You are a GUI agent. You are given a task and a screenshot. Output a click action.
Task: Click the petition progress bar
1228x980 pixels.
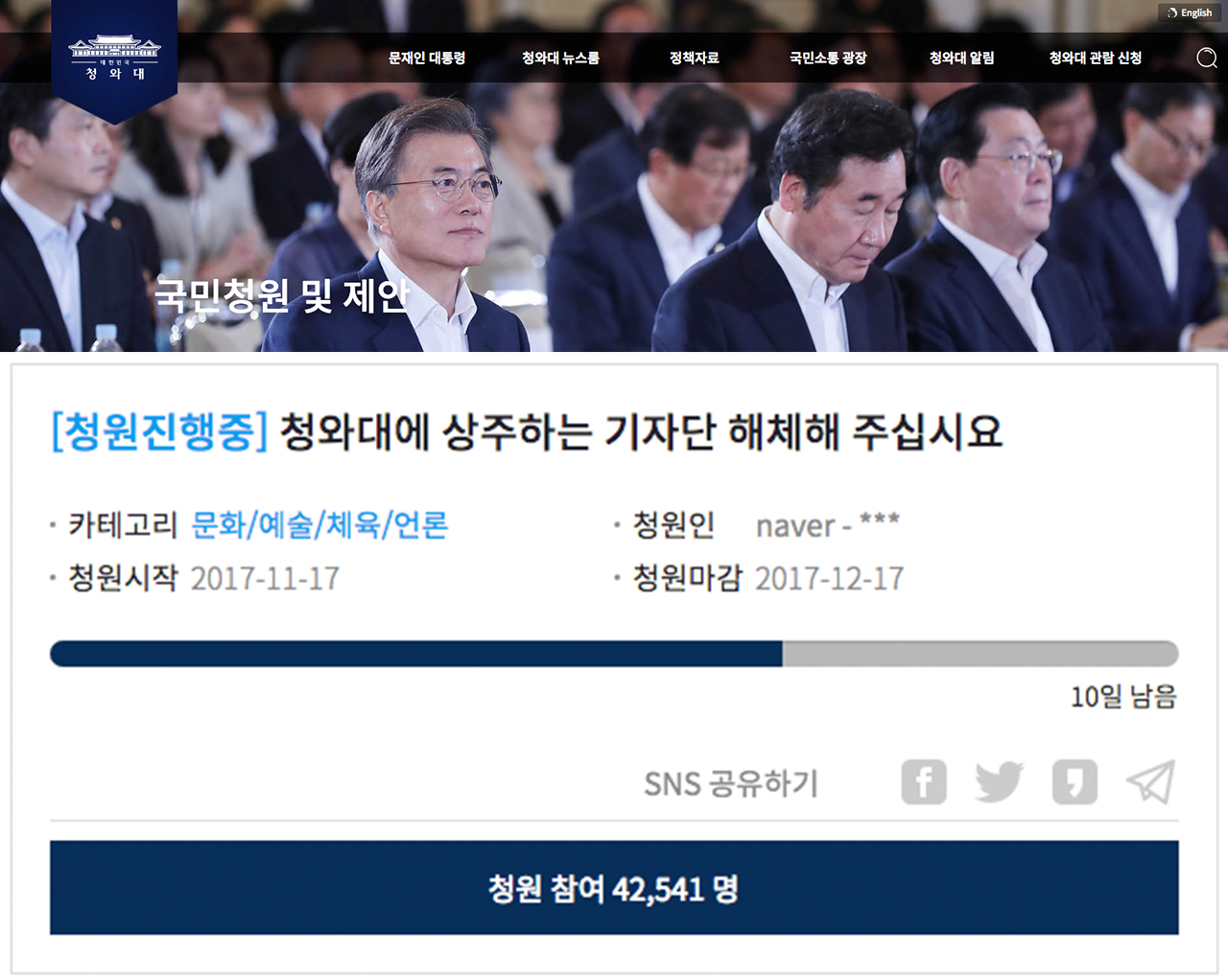point(614,654)
